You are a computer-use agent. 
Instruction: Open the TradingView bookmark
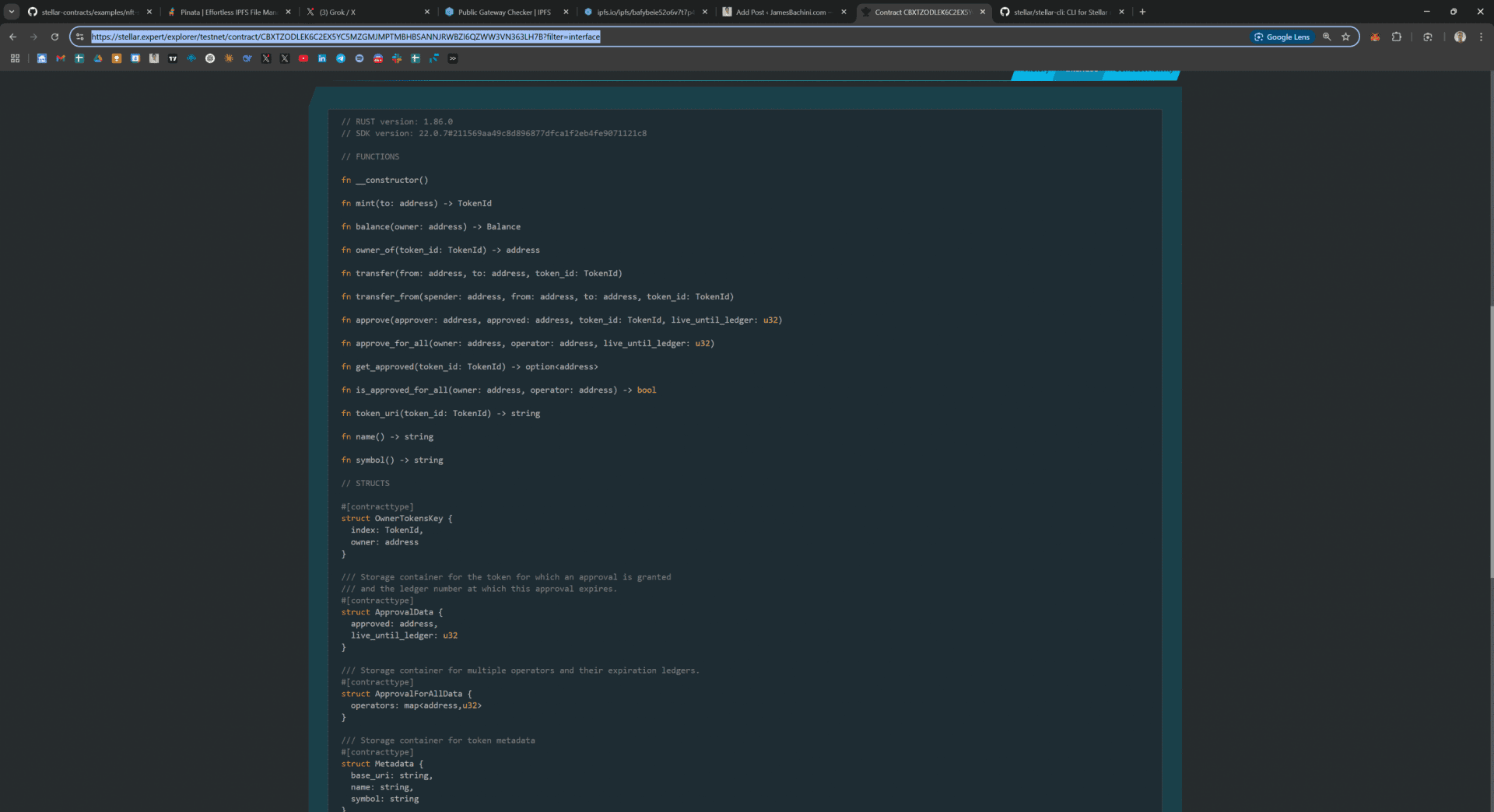pos(173,58)
